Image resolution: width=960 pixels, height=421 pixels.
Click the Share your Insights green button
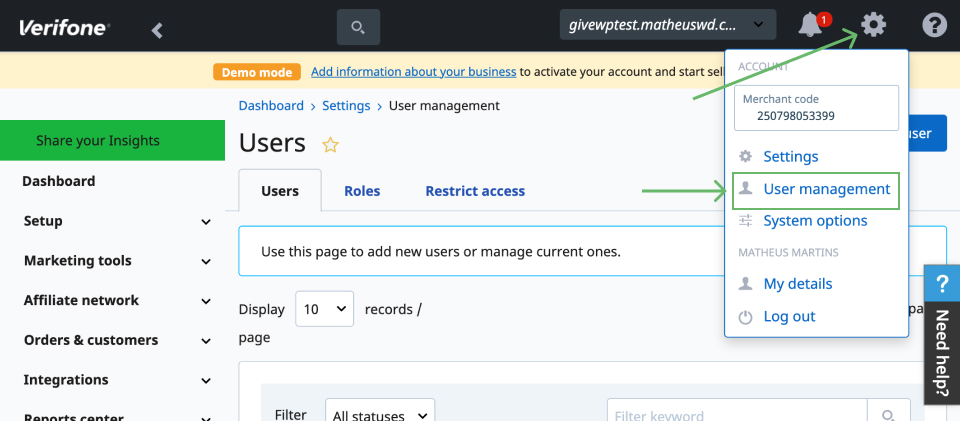click(112, 141)
